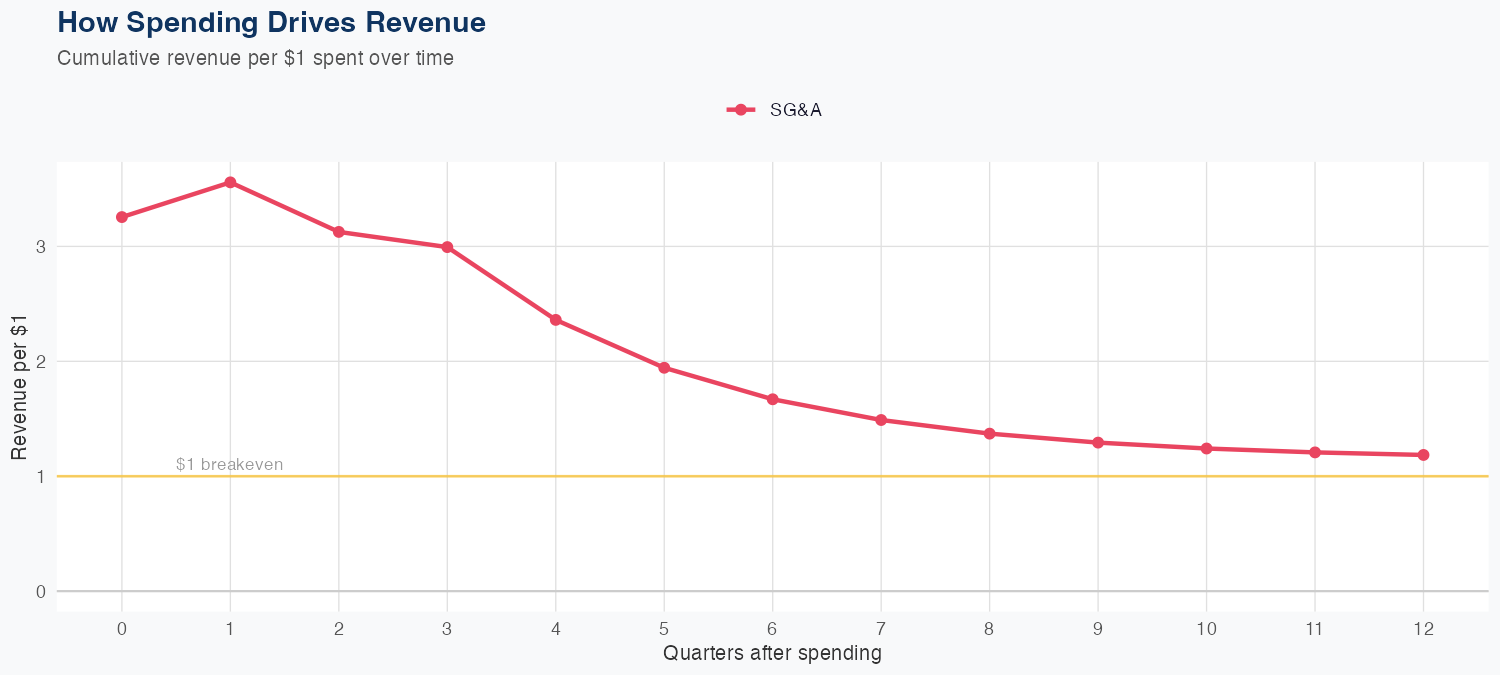The image size is (1500, 675).
Task: Pick the SG&A marker at quarter 5
Action: point(664,368)
